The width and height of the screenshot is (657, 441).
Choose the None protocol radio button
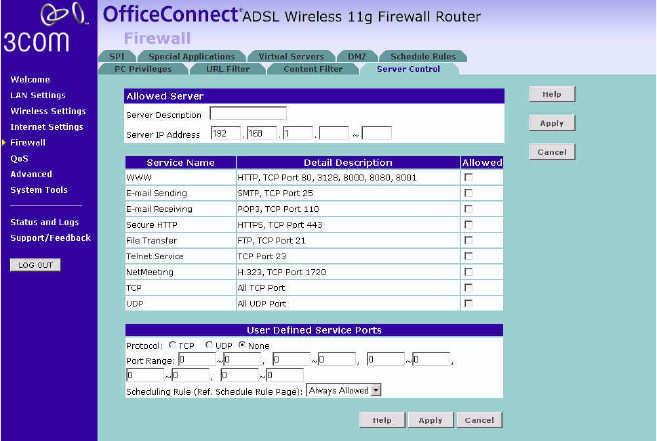point(242,345)
